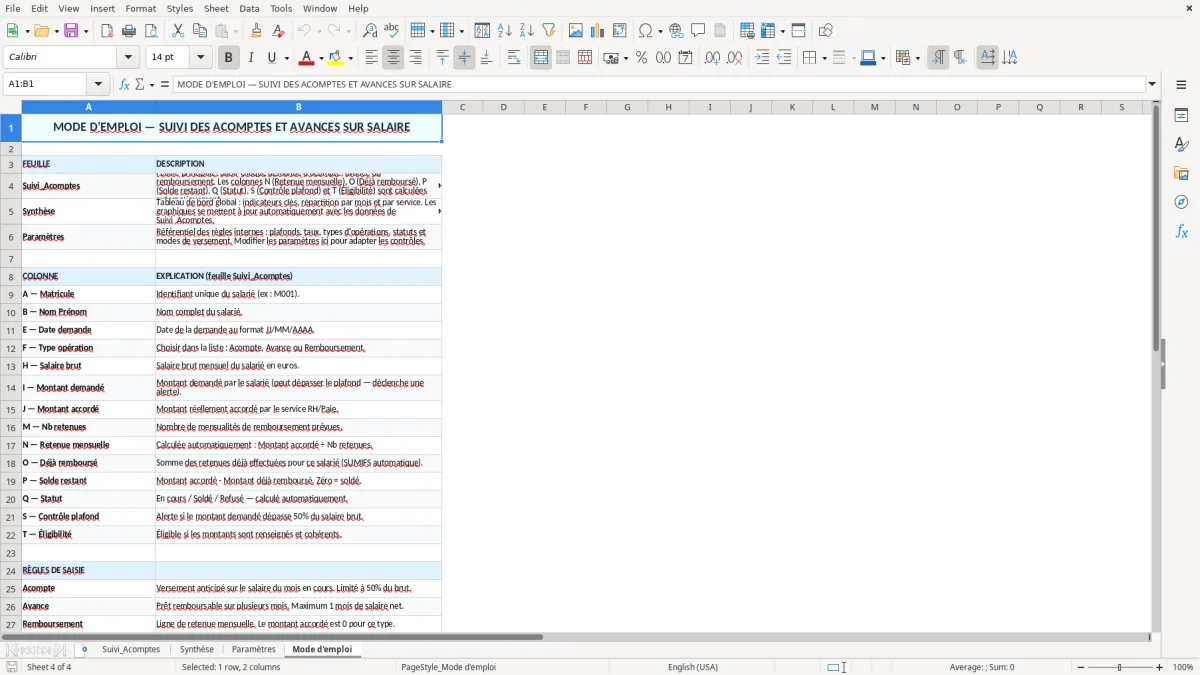Toggle Align Right alignment
Viewport: 1200px width, 675px height.
click(x=415, y=58)
